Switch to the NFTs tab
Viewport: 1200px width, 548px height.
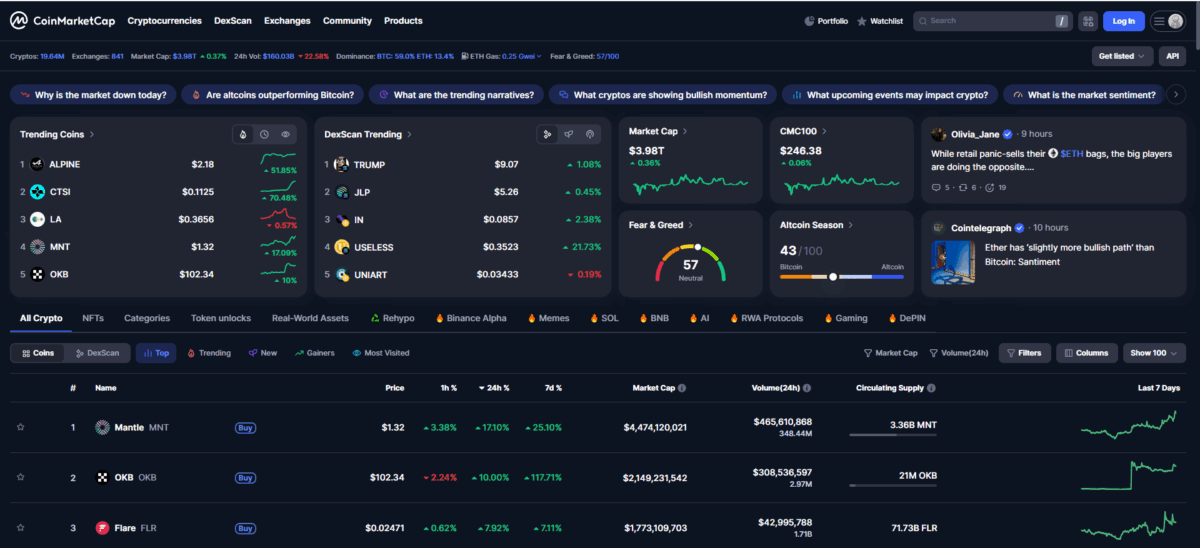(93, 318)
